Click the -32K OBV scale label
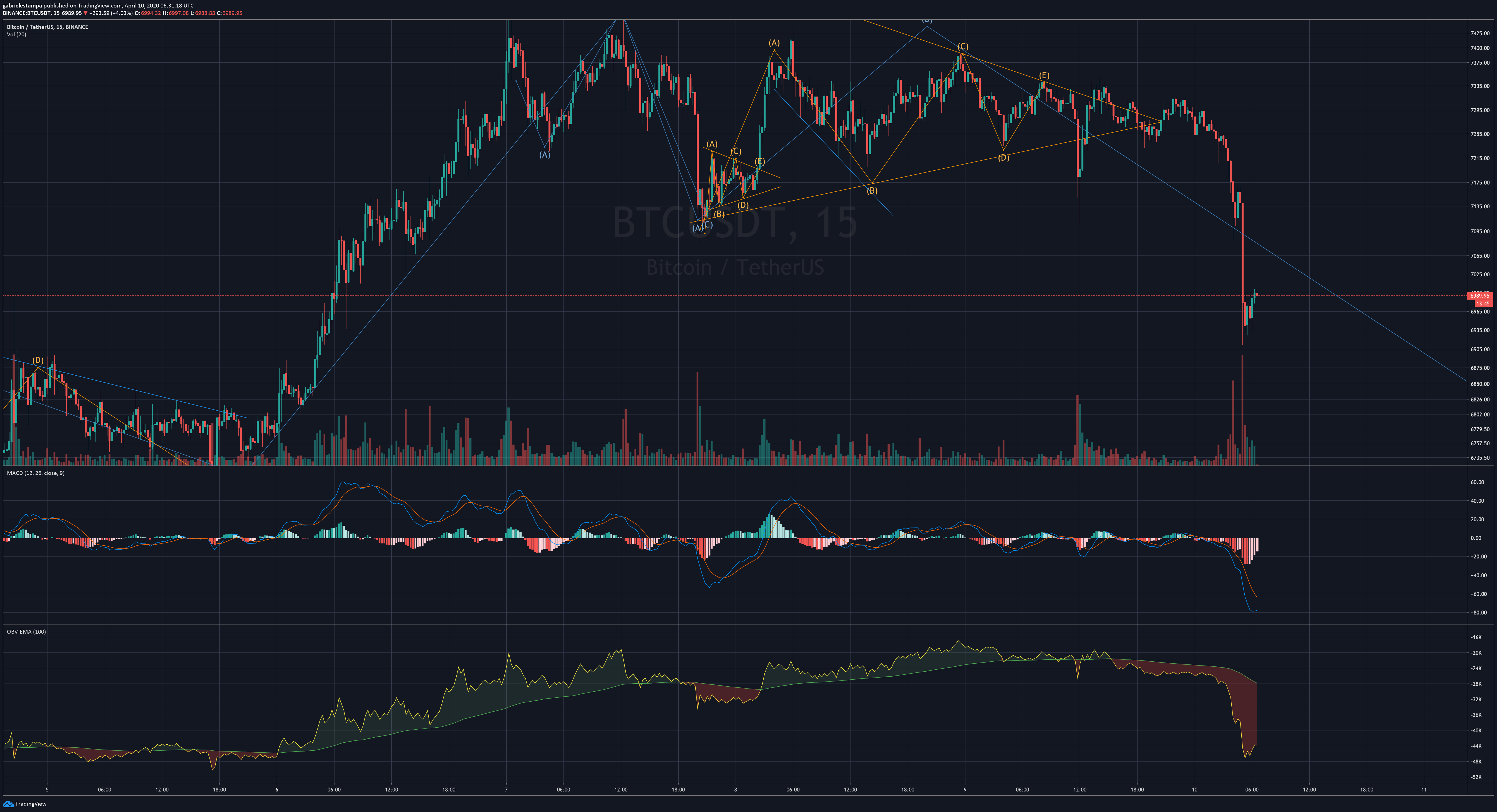Viewport: 1497px width, 812px height. pos(1476,699)
